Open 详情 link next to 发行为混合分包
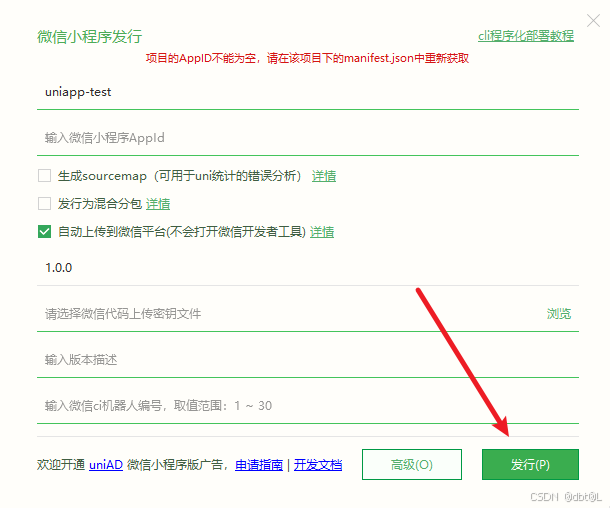The image size is (610, 508). [x=158, y=204]
